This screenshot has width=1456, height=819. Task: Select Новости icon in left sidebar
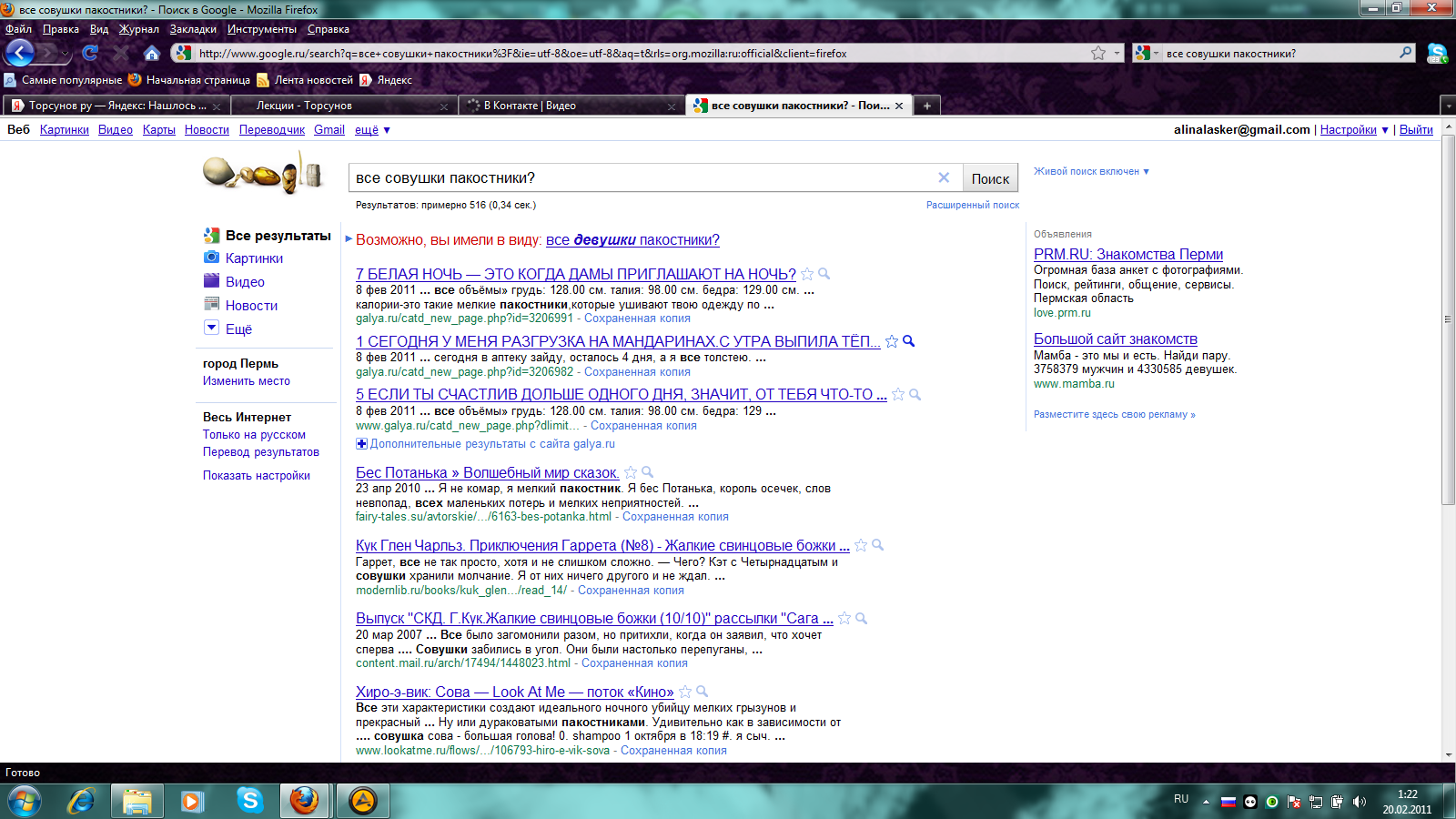[x=211, y=305]
